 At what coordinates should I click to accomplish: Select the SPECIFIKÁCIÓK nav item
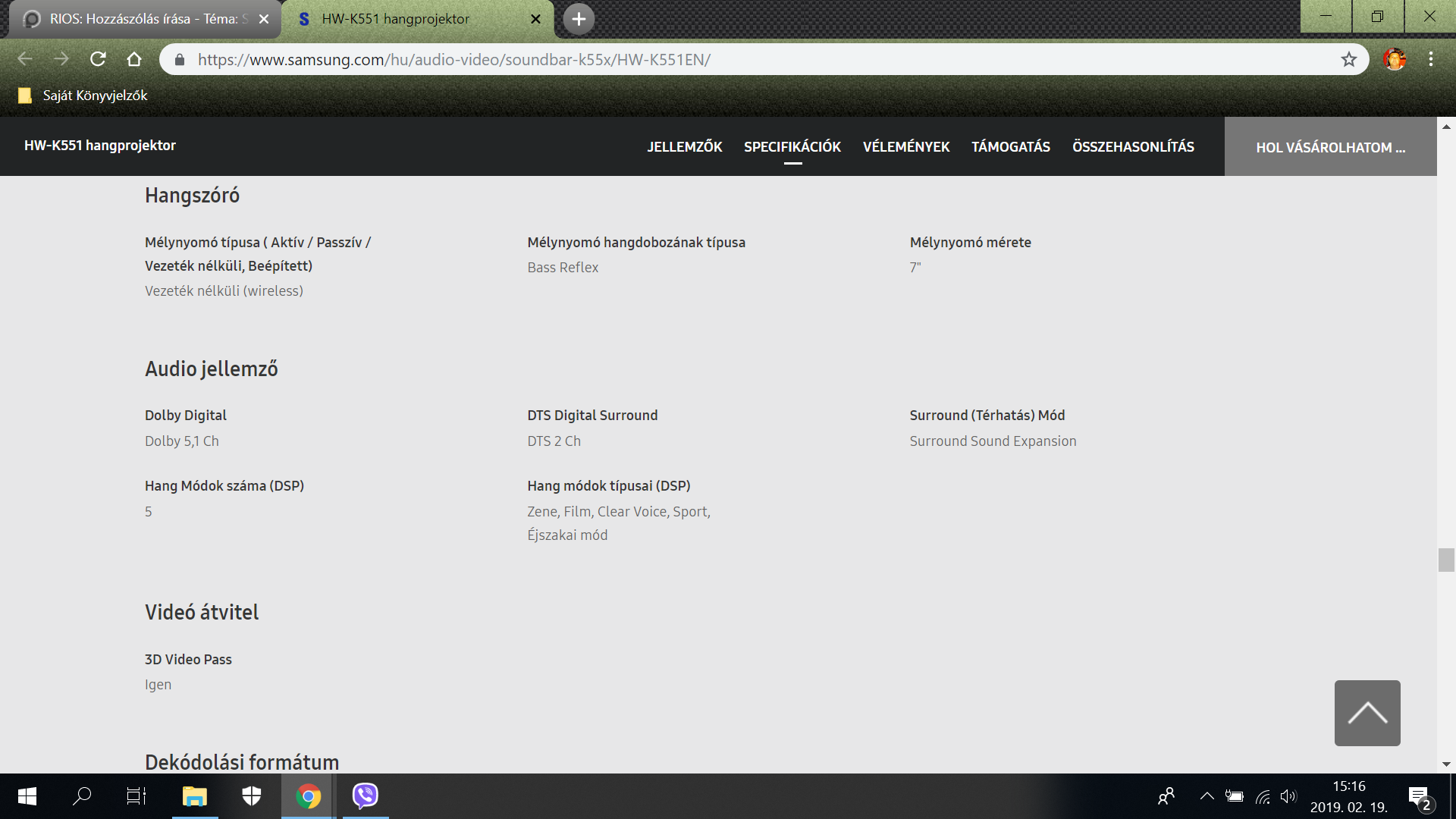pos(792,146)
